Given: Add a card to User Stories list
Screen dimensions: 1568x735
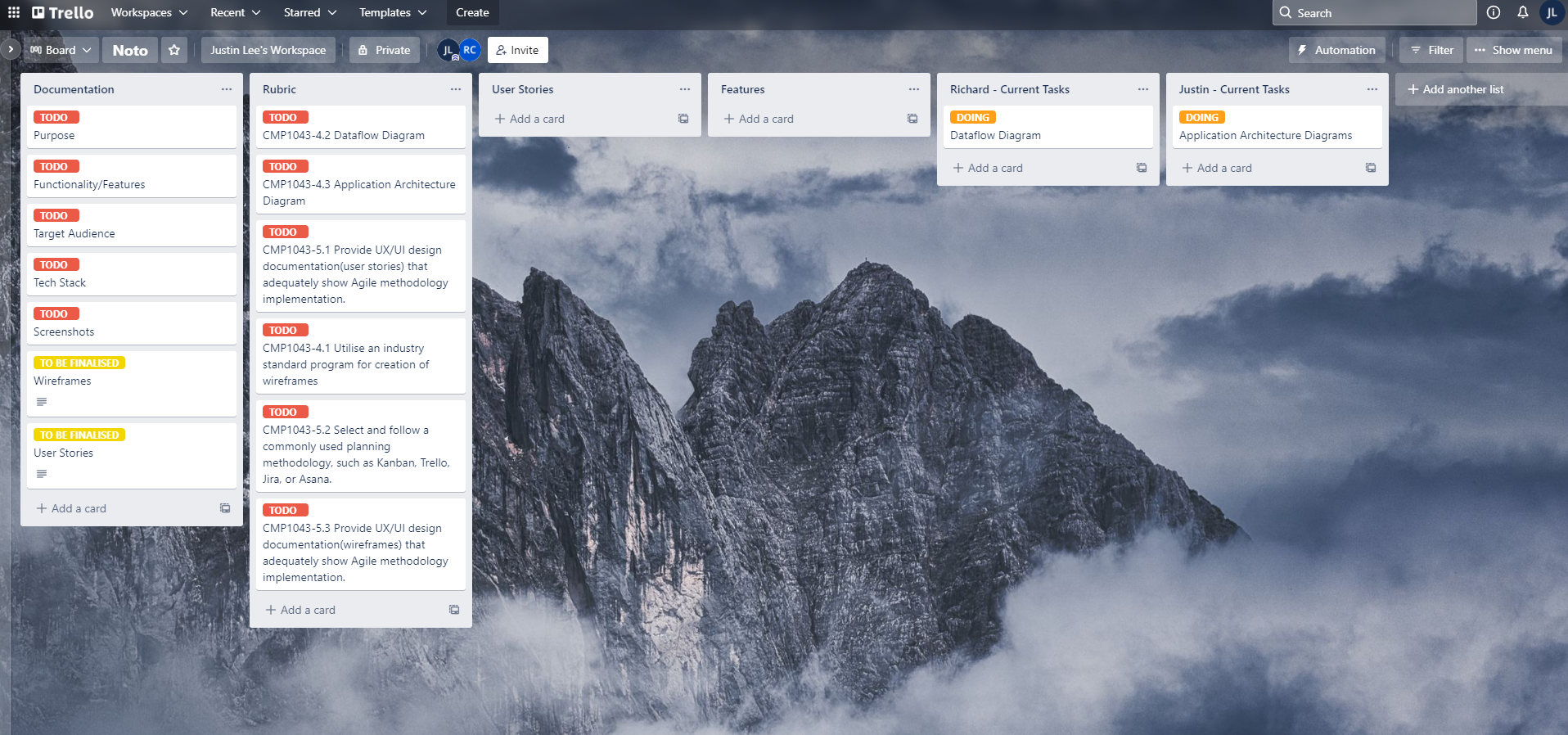Looking at the screenshot, I should click(529, 119).
